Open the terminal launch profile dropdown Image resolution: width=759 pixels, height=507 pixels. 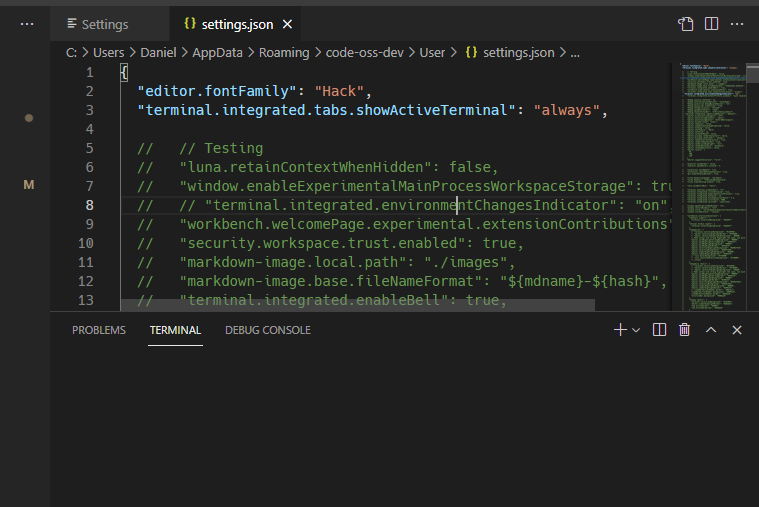[636, 330]
